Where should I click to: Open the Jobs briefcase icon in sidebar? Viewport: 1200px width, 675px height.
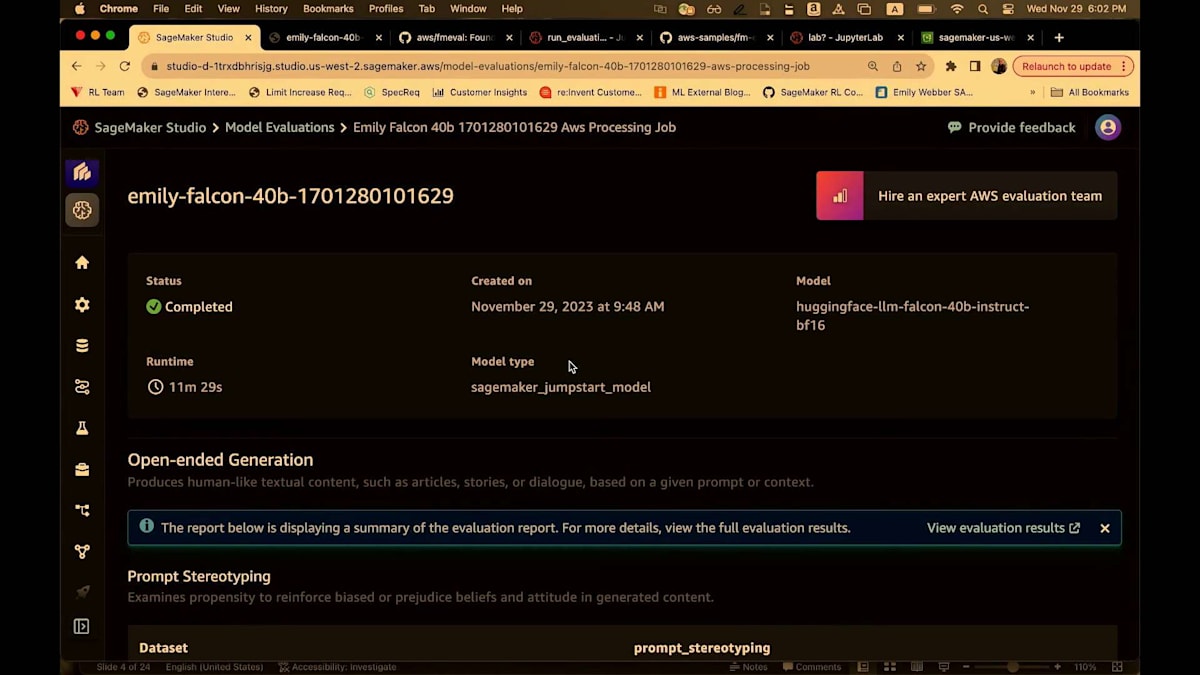[x=82, y=469]
